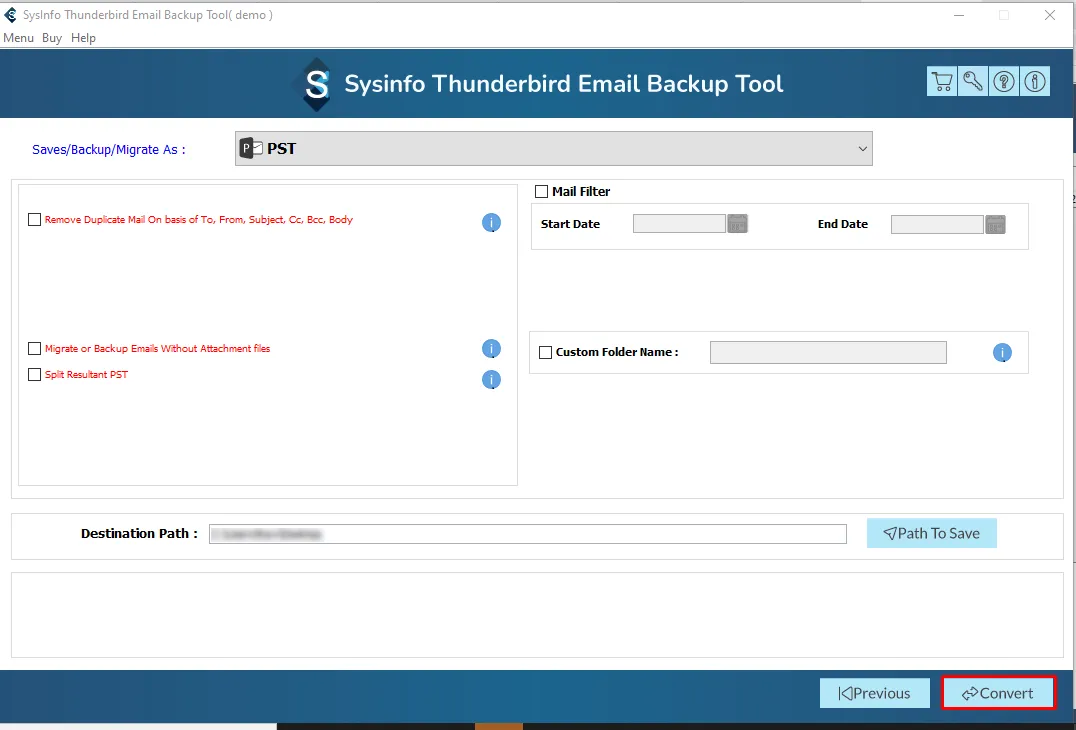This screenshot has height=730, width=1076.
Task: Open the Help menu
Action: pos(84,38)
